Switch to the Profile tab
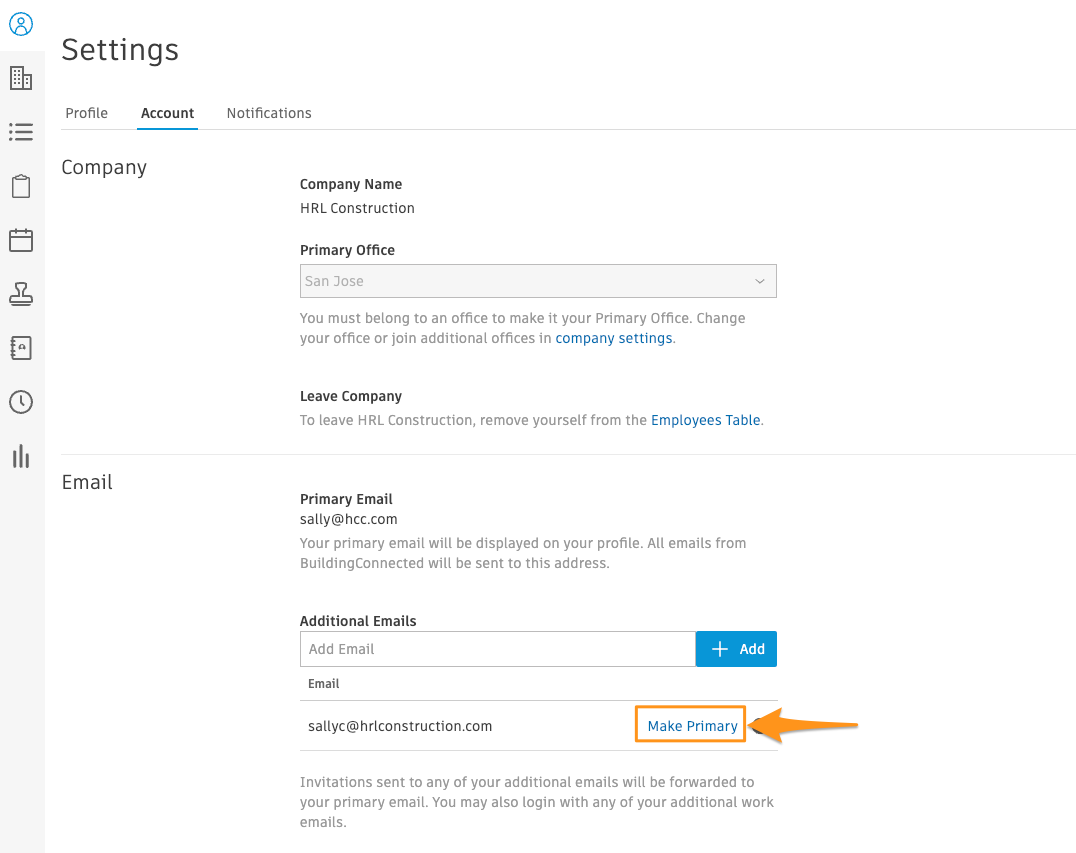Viewport: 1076px width, 853px height. pos(86,113)
